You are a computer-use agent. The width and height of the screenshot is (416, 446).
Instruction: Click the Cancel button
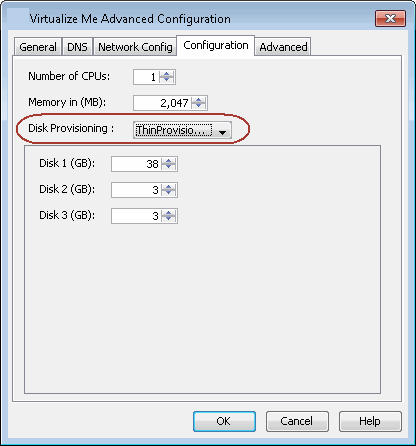[x=297, y=421]
